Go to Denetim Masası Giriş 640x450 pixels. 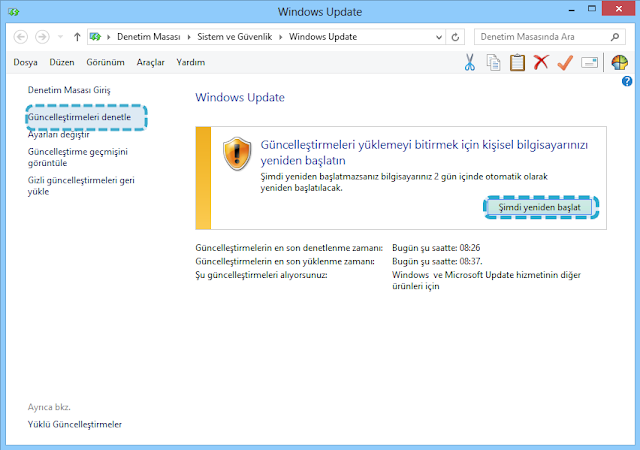point(69,90)
